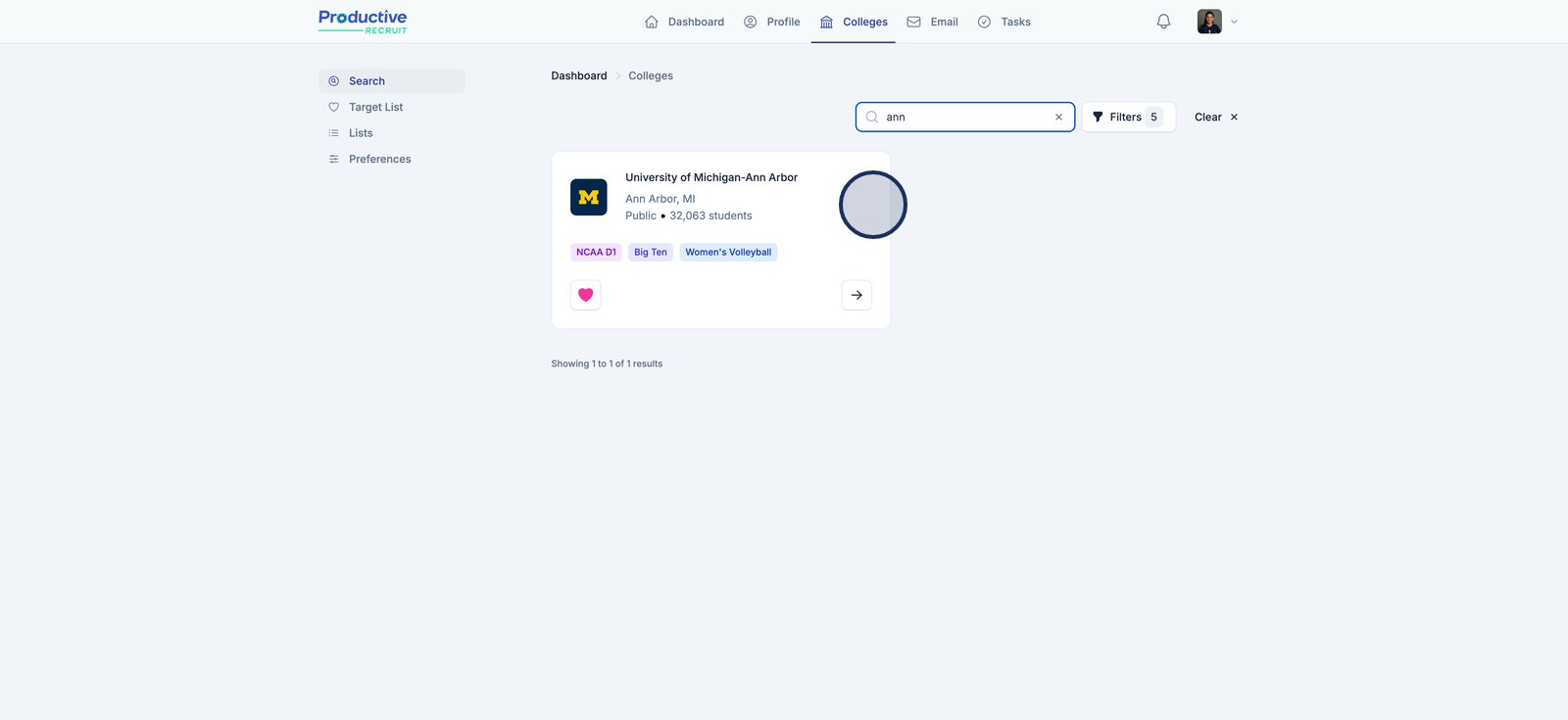Screen dimensions: 1568x720
Task: Click the NCAA D1 tag
Action: [x=596, y=252]
